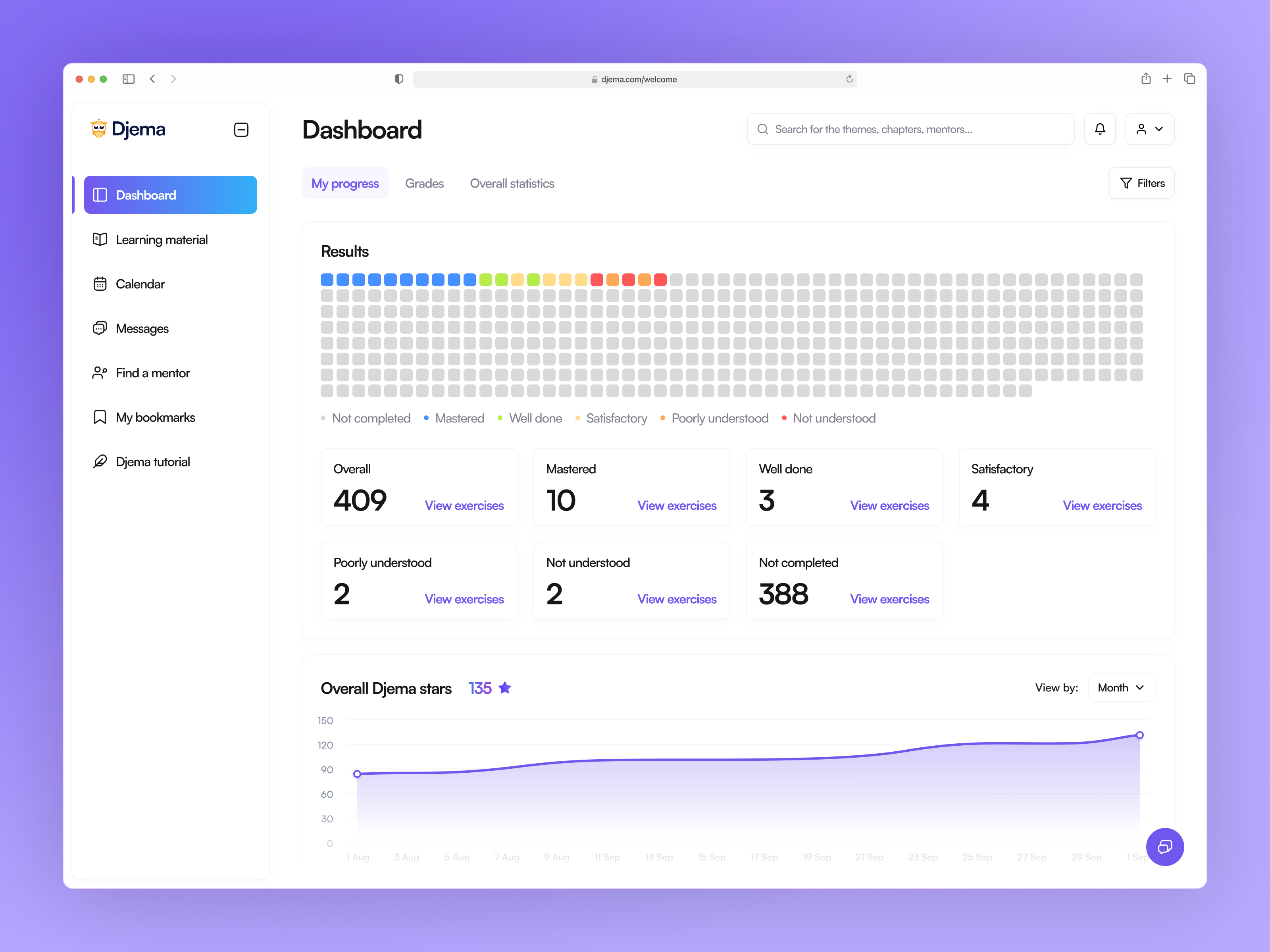Image resolution: width=1270 pixels, height=952 pixels.
Task: Open notifications with the bell icon
Action: click(1100, 129)
